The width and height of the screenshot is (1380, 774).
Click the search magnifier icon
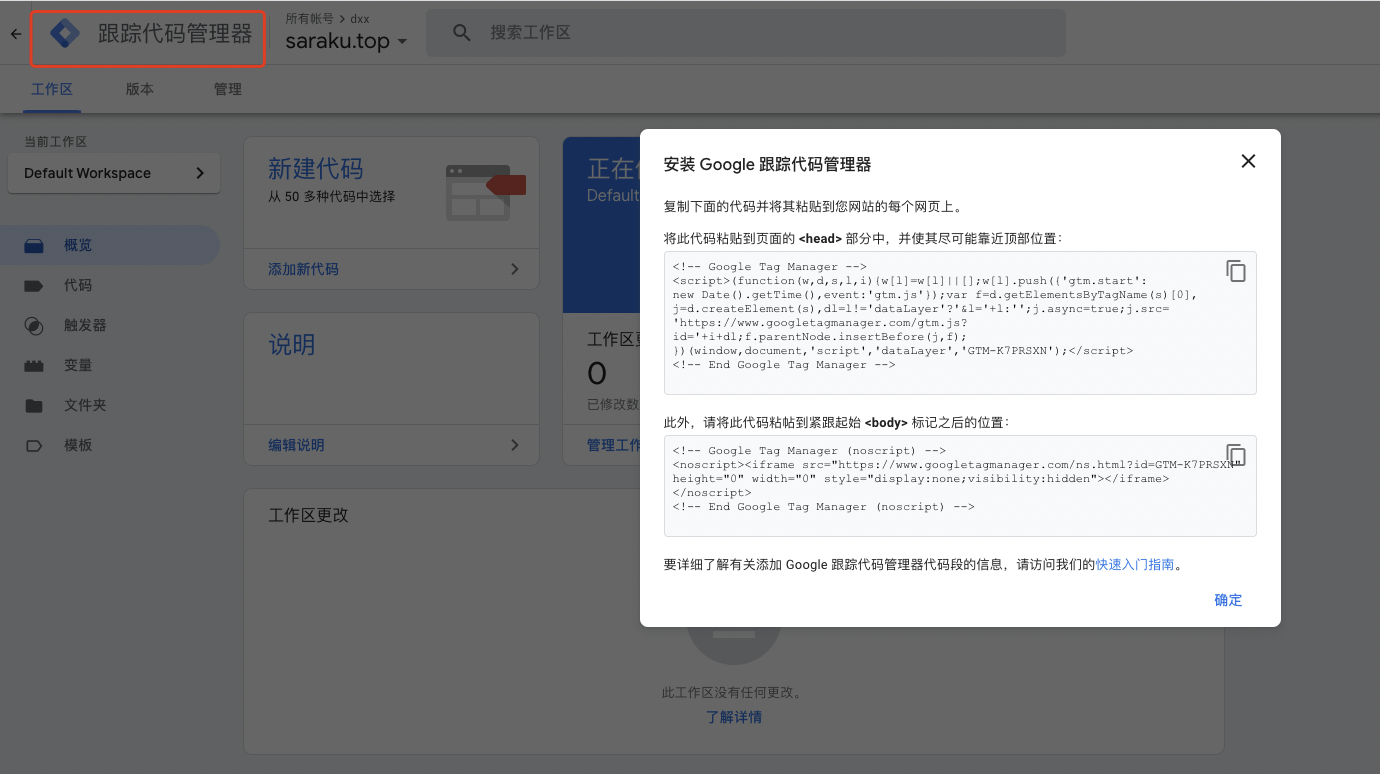(461, 33)
